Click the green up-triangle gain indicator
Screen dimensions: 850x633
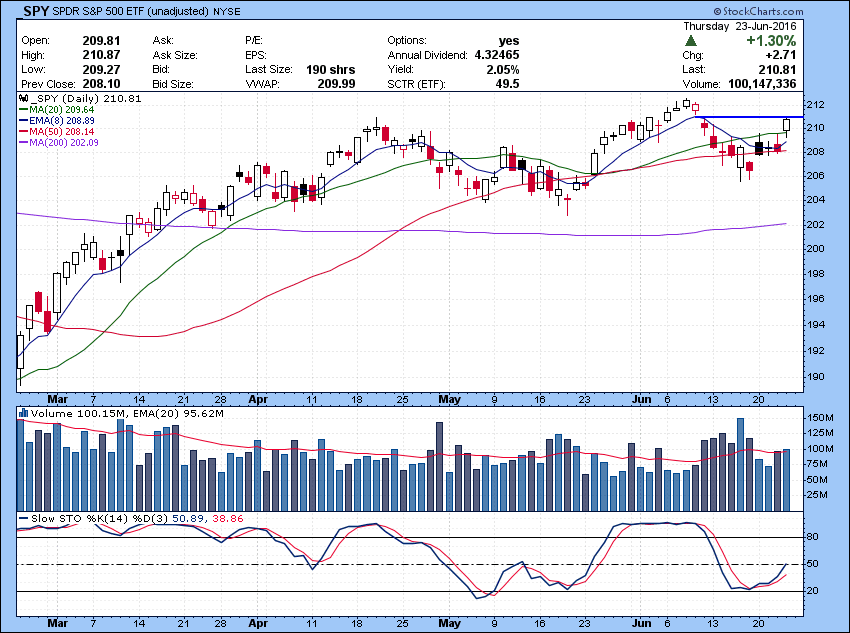(691, 41)
